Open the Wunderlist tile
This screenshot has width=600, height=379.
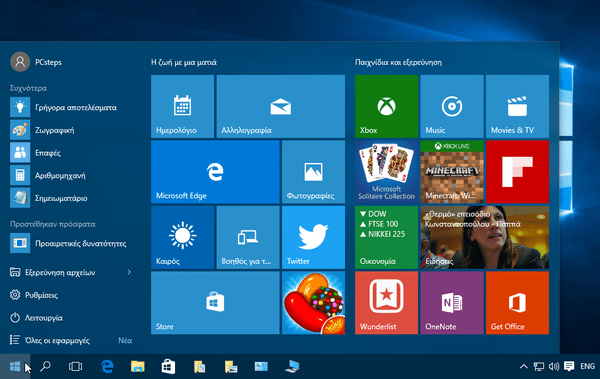(386, 303)
